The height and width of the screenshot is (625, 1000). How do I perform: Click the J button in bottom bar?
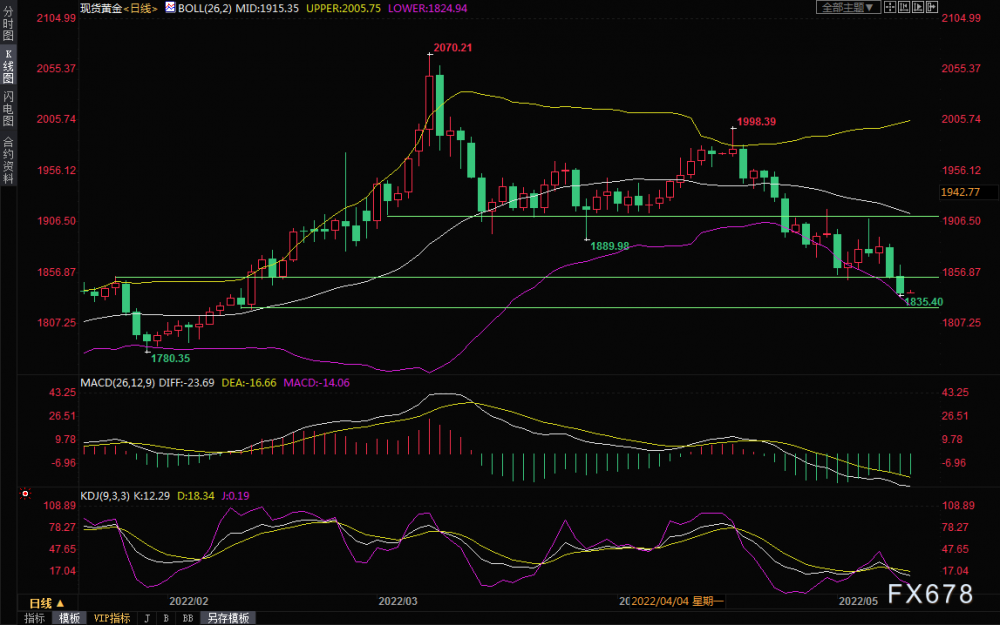(147, 618)
